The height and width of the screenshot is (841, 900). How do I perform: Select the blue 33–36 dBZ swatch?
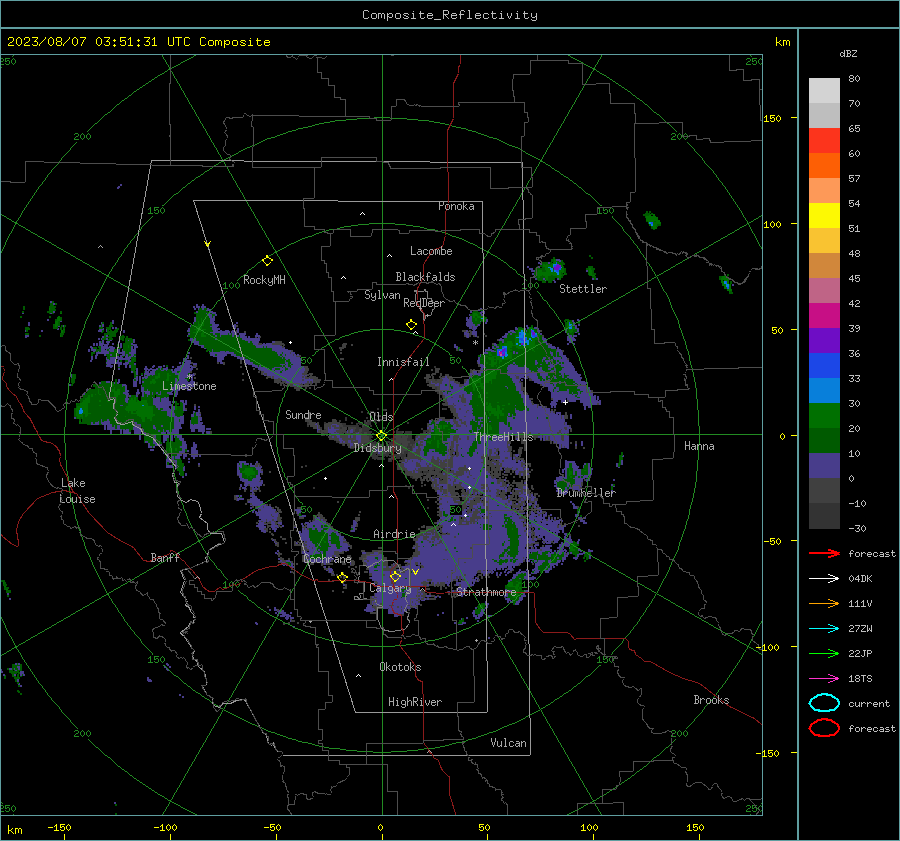click(x=824, y=365)
